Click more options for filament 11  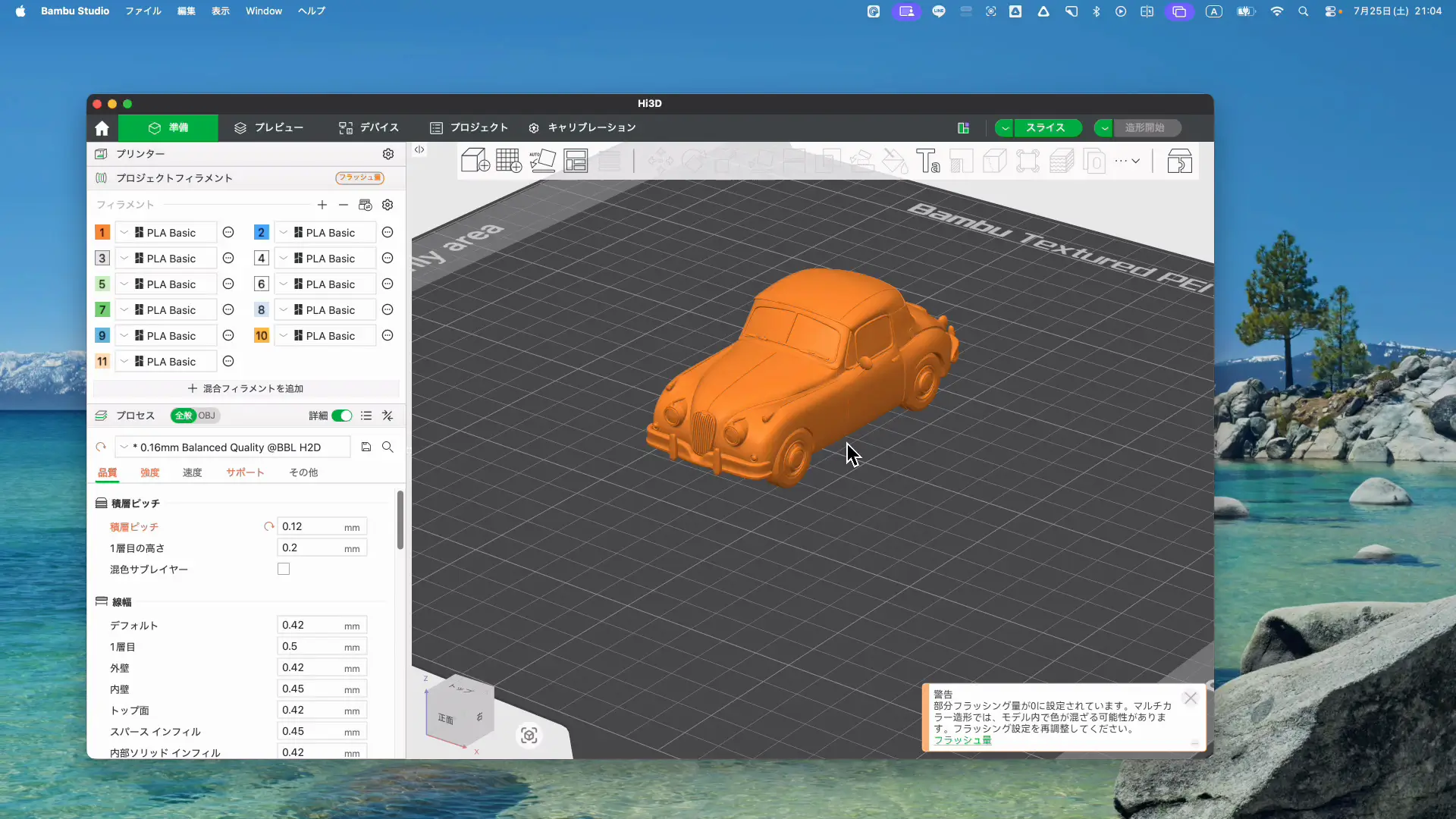[228, 362]
